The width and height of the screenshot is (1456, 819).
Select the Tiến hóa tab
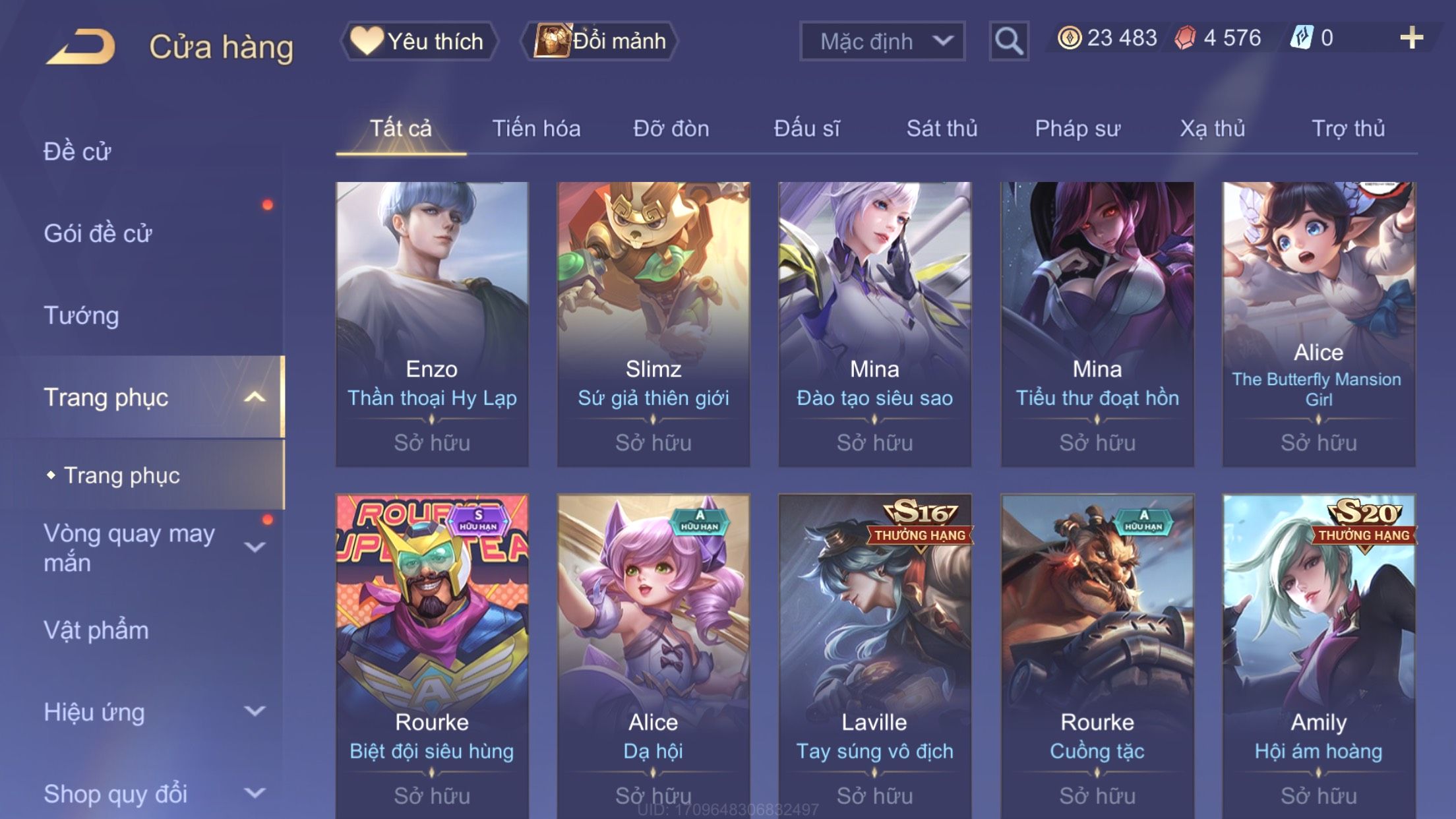coord(536,129)
